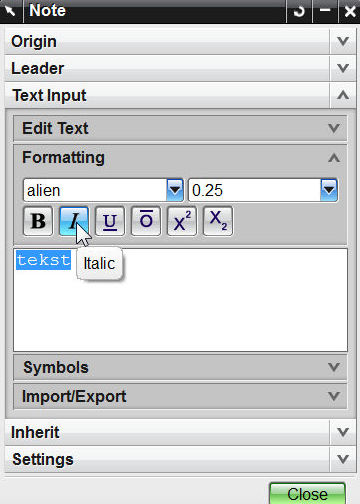
Task: Toggle Bold formatting button
Action: coord(38,221)
